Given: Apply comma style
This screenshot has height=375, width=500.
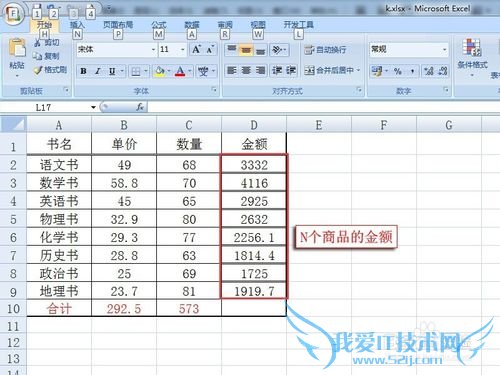Looking at the screenshot, I should (x=412, y=71).
